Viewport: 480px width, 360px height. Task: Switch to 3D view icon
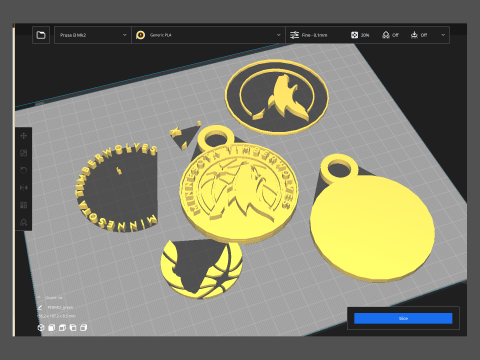[41, 328]
